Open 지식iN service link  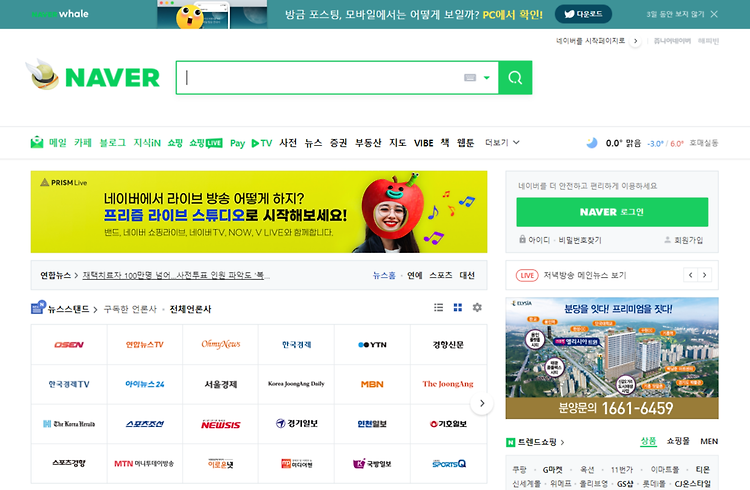[147, 143]
